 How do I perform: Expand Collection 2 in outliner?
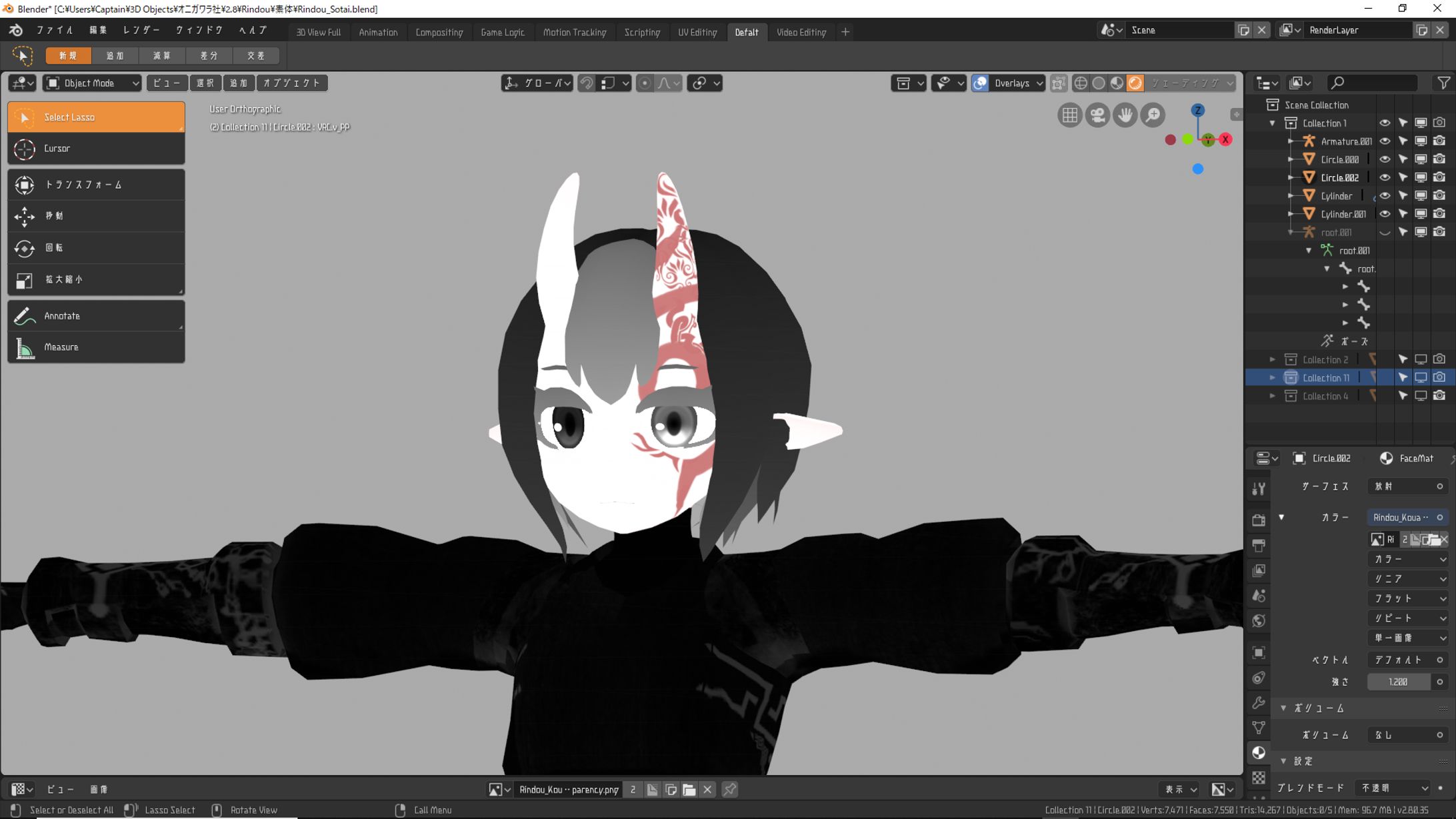(1272, 360)
